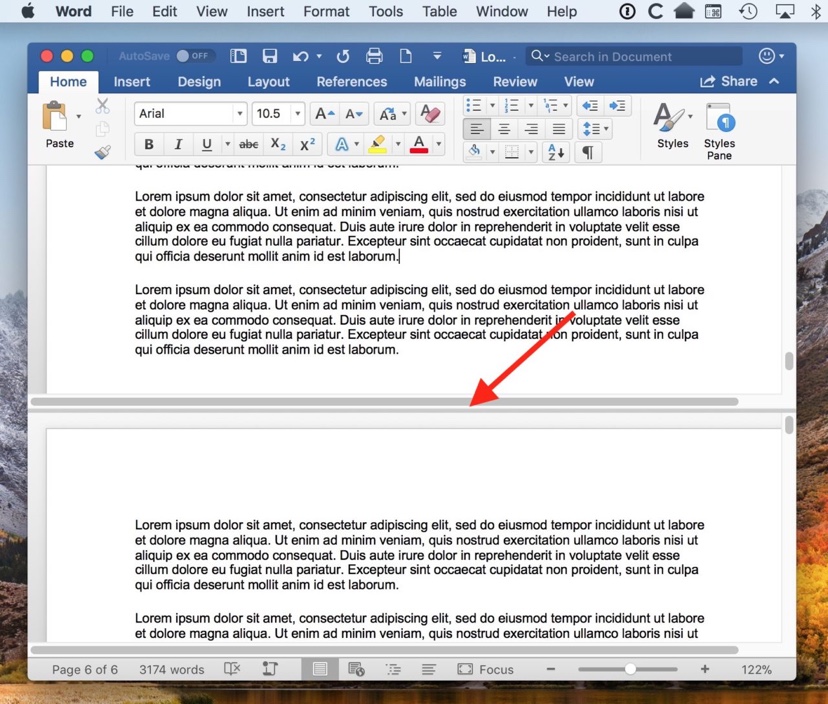Apply superscript formatting
The height and width of the screenshot is (704, 828).
tap(307, 144)
